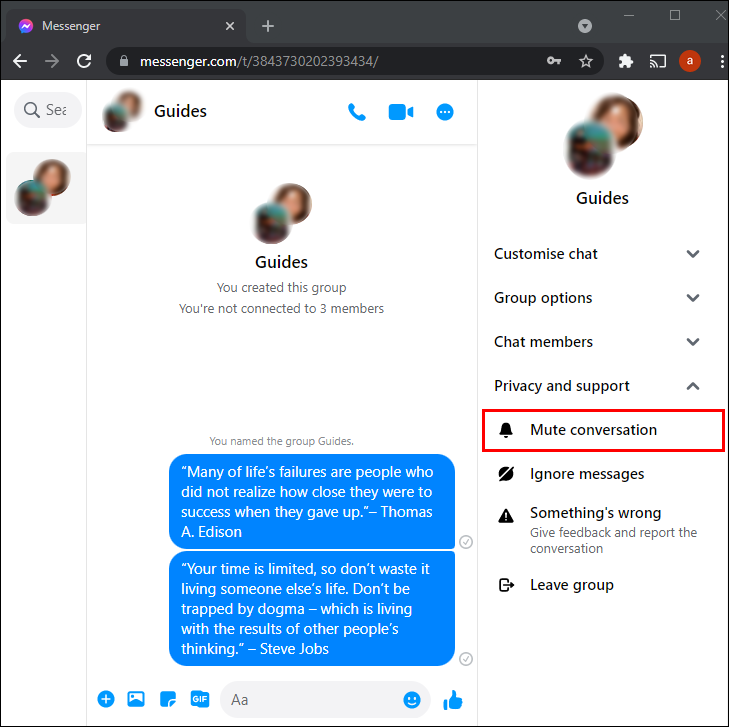Image resolution: width=729 pixels, height=727 pixels.
Task: Click 'You're not connected to 3 members'
Action: point(281,309)
